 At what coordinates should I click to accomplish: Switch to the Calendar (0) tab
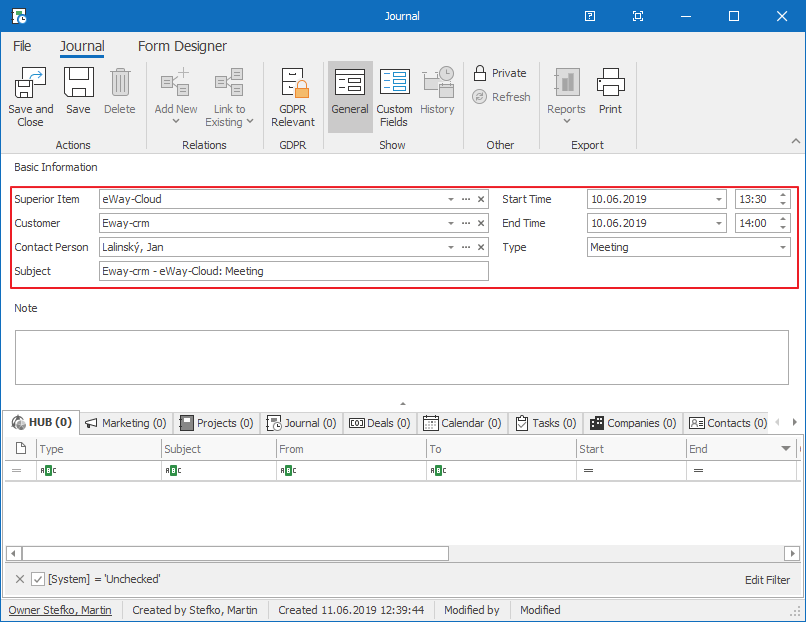point(462,423)
